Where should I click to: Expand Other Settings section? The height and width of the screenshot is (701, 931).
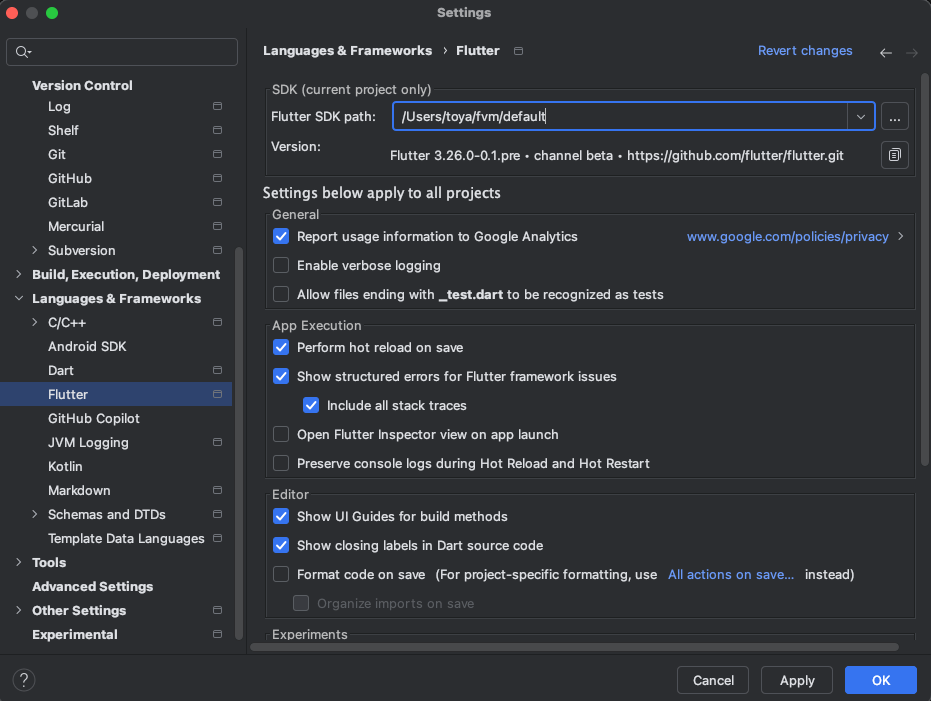coord(18,610)
